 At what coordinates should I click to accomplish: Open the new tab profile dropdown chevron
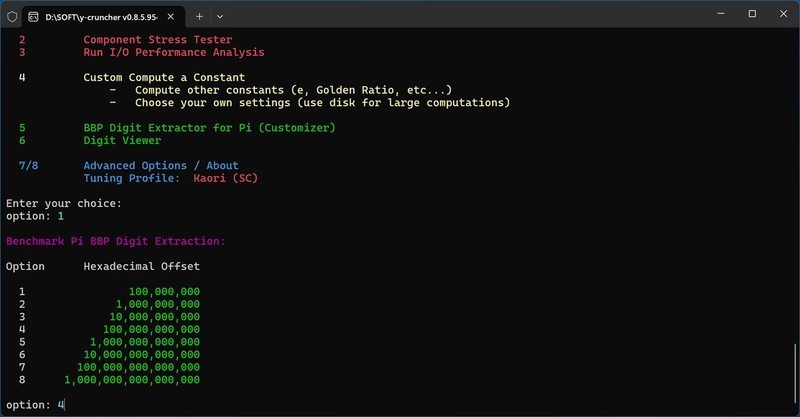pos(220,16)
